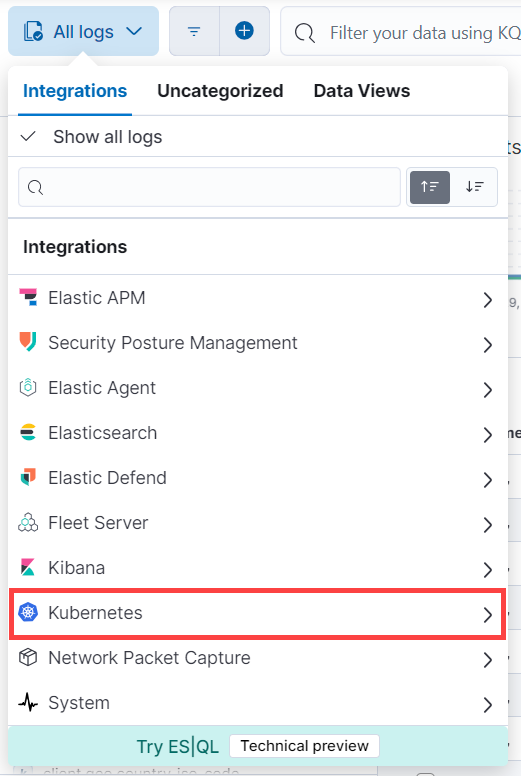Expand Elasticsearch chevron arrow
Image resolution: width=521 pixels, height=776 pixels.
[487, 435]
